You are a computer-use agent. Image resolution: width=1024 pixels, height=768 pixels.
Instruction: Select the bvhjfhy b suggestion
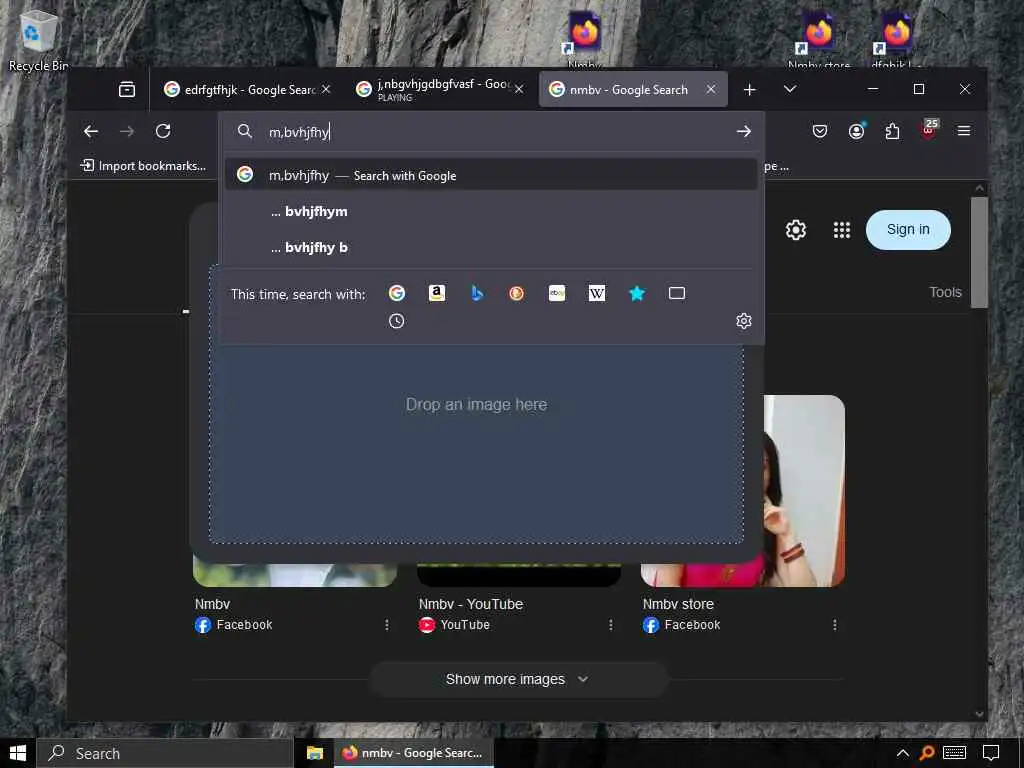click(x=491, y=248)
